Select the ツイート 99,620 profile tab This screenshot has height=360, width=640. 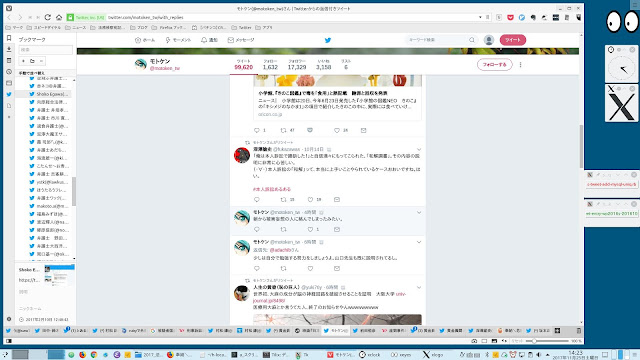(244, 64)
